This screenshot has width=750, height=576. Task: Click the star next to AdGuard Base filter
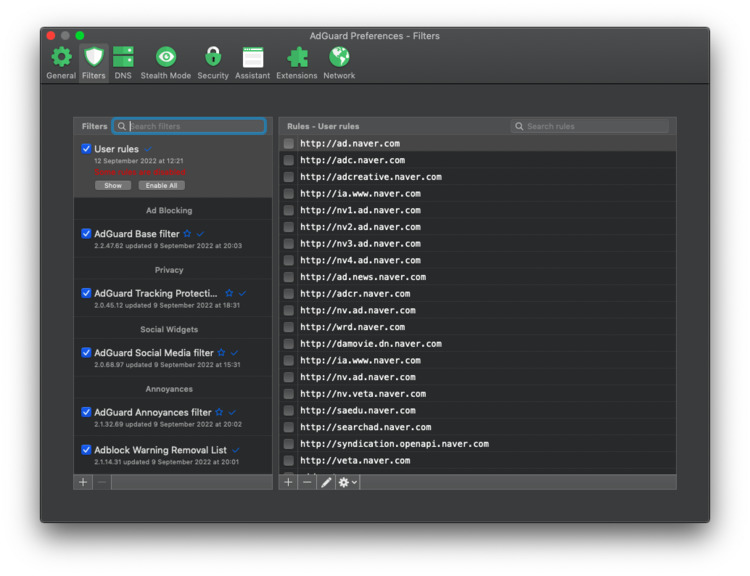[187, 233]
